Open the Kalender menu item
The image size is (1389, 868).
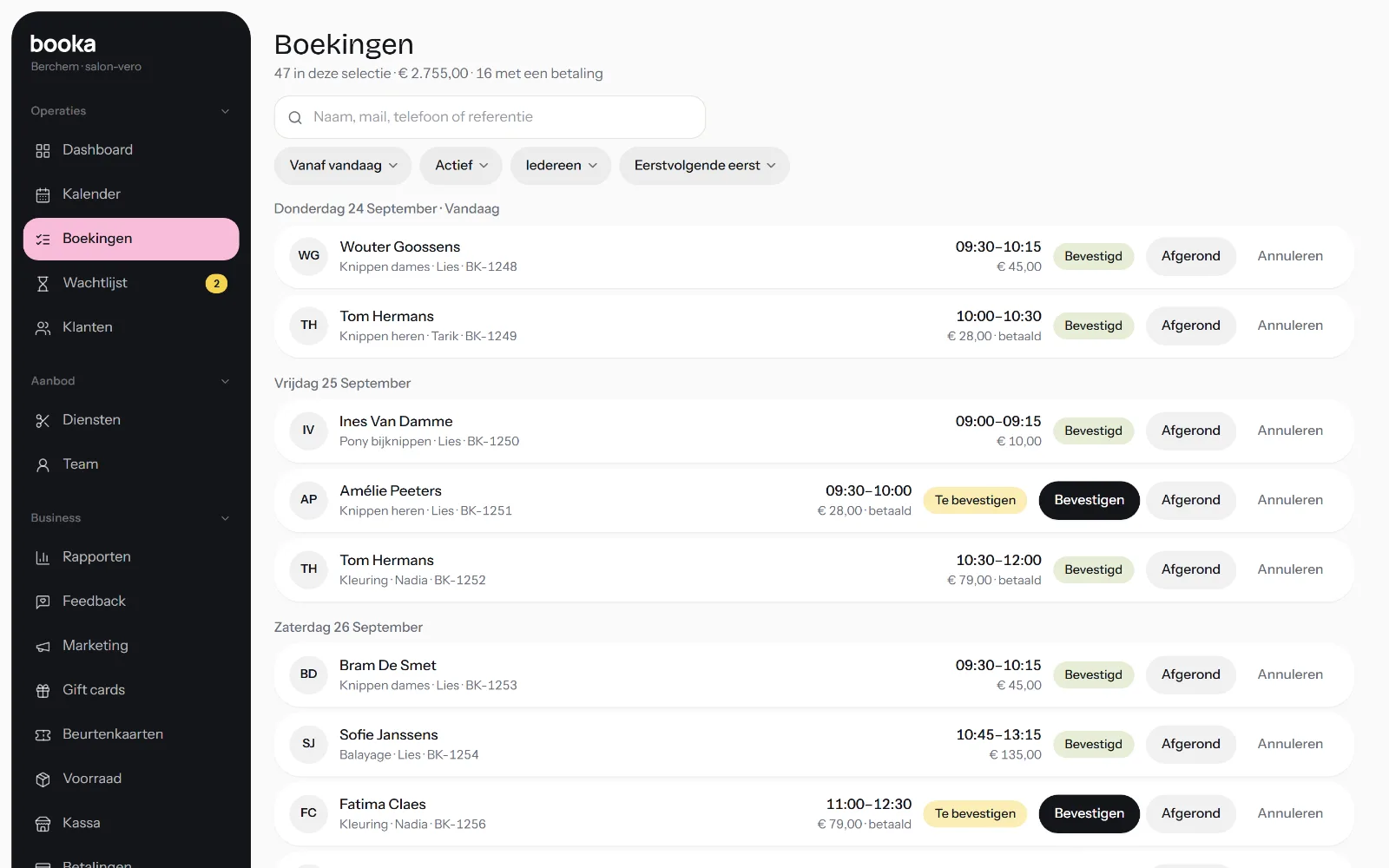[131, 194]
